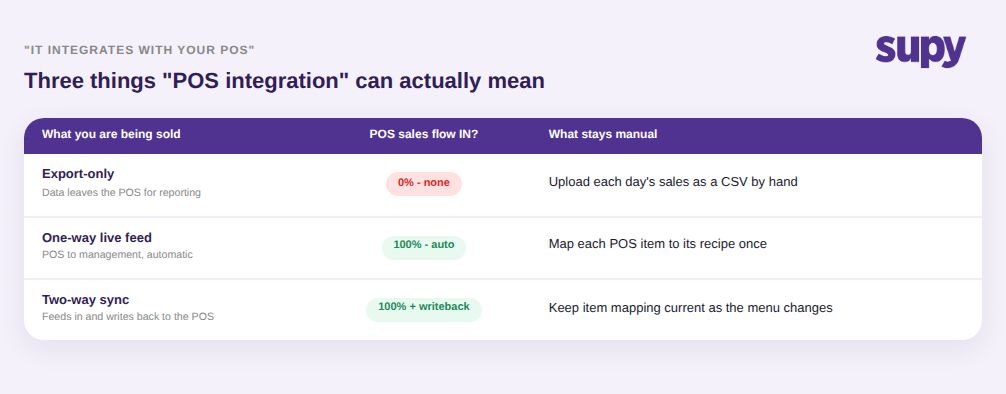
Task: Click 'Map each POS item to its recipe once'
Action: [x=658, y=244]
